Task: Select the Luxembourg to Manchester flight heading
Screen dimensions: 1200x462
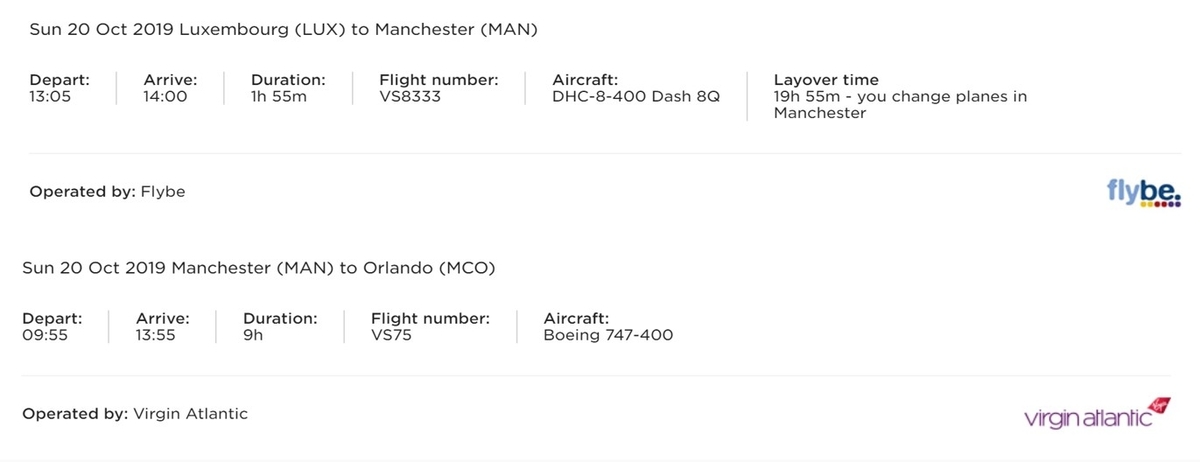Action: (284, 30)
